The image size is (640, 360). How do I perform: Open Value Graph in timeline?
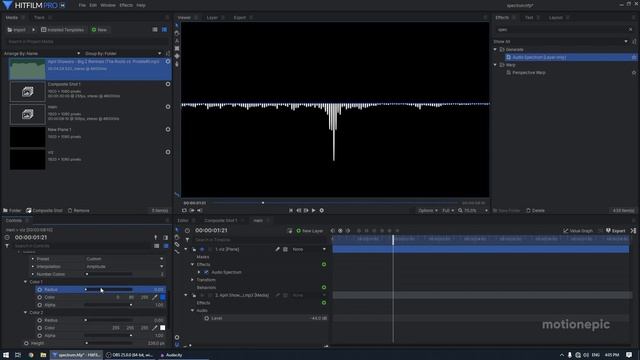pos(578,231)
